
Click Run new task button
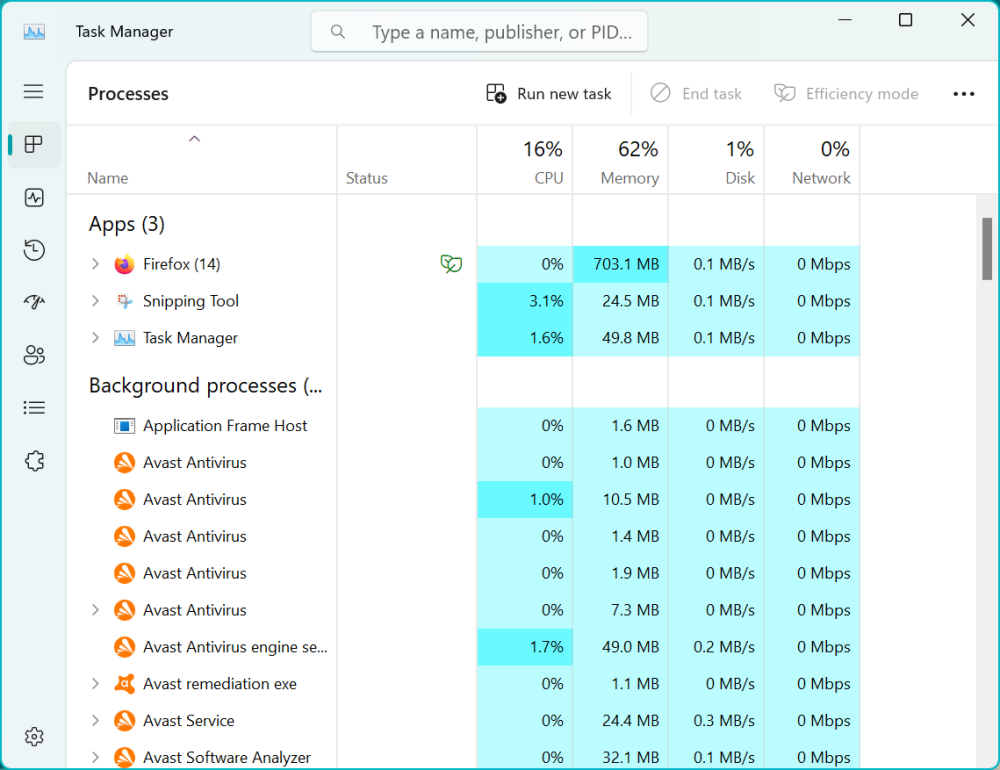(549, 94)
